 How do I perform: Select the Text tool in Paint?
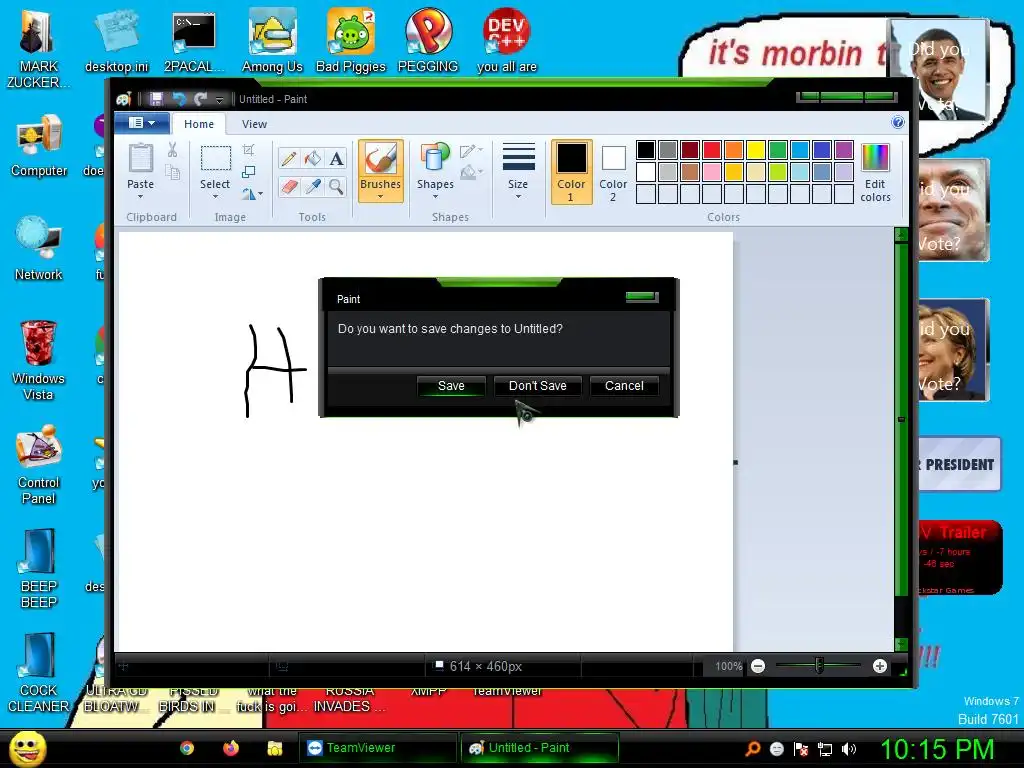(336, 159)
